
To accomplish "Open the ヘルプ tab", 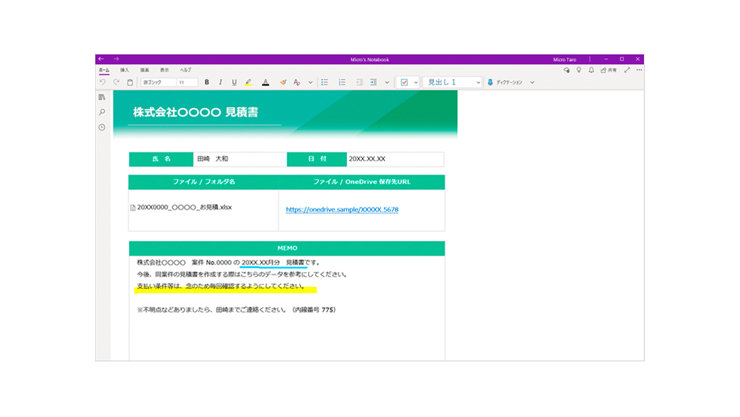I will tap(185, 70).
